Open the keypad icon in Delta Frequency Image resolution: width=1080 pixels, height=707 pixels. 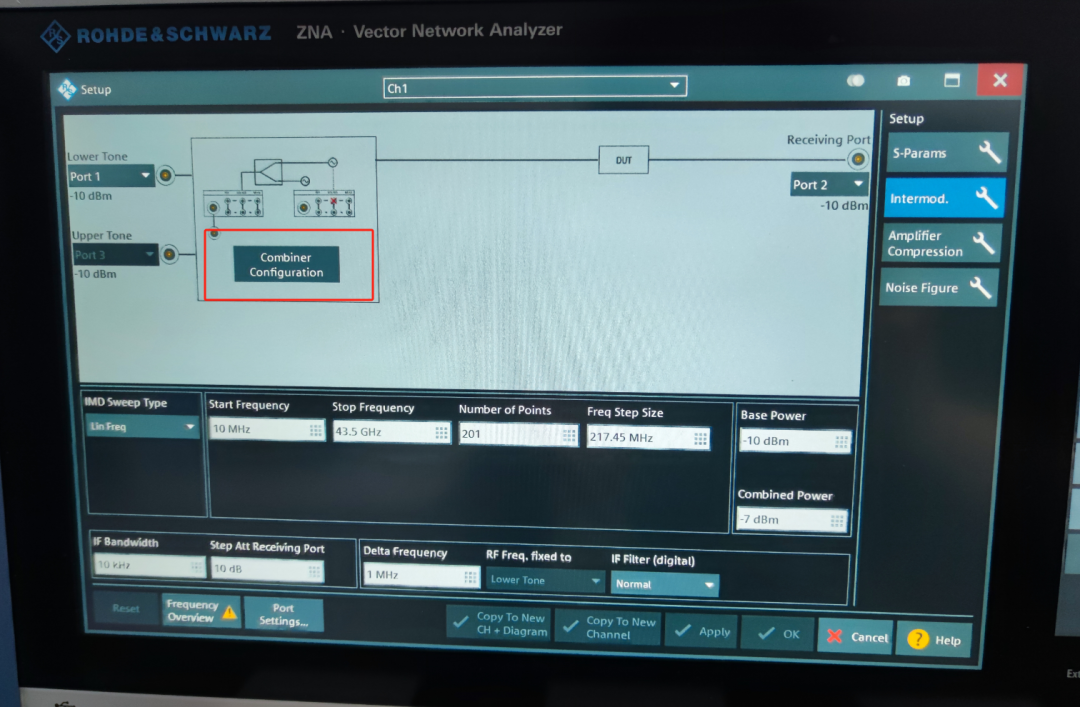coord(470,576)
